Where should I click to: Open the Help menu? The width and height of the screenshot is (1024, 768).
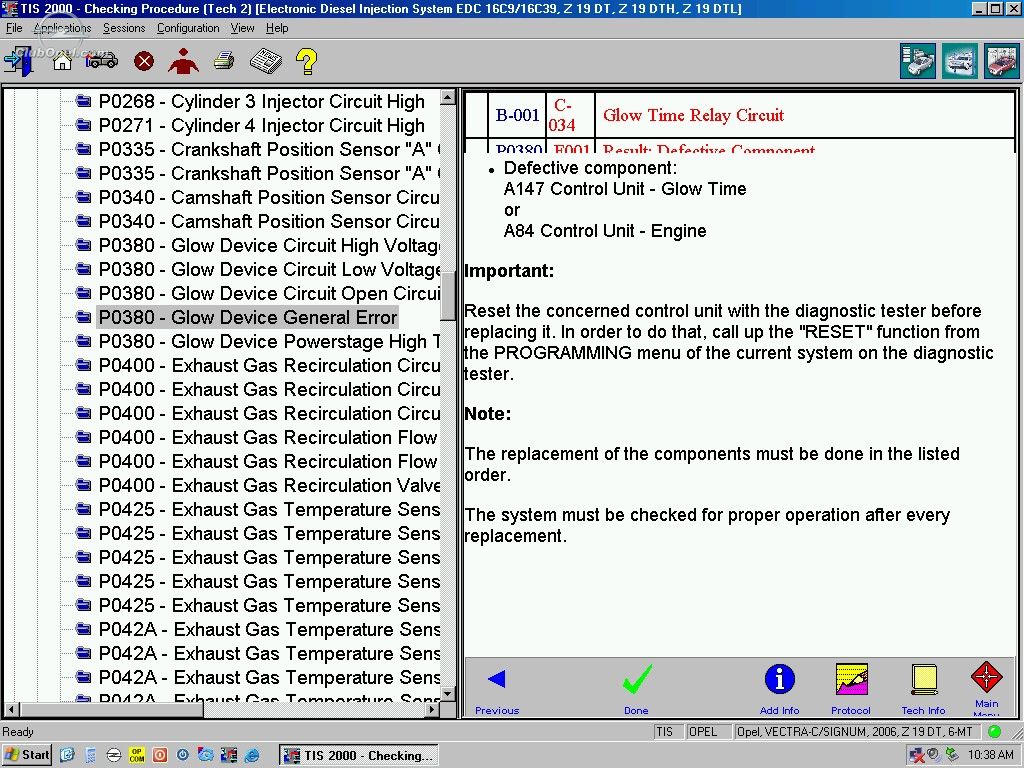click(x=277, y=28)
